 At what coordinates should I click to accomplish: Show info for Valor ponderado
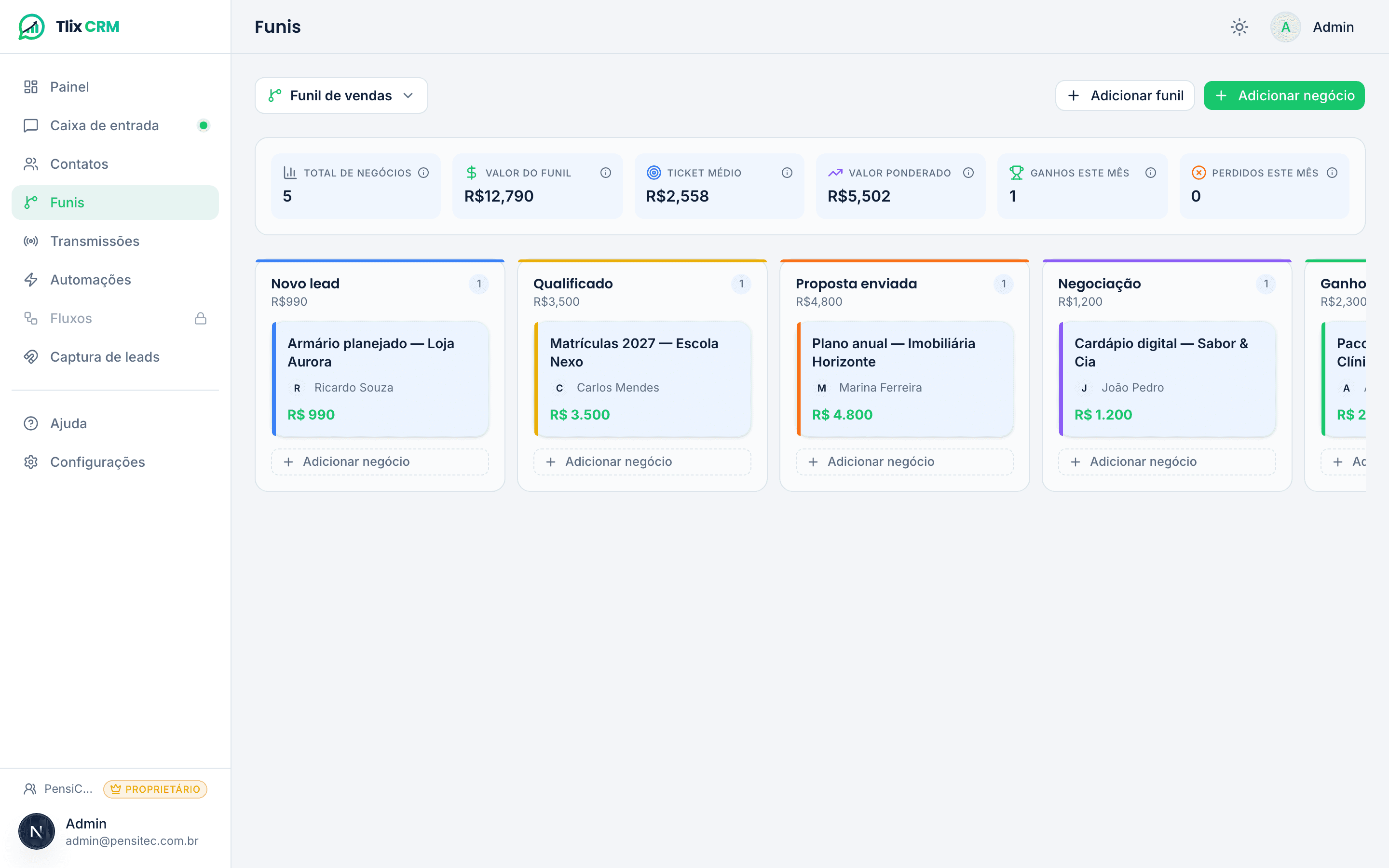[x=968, y=173]
